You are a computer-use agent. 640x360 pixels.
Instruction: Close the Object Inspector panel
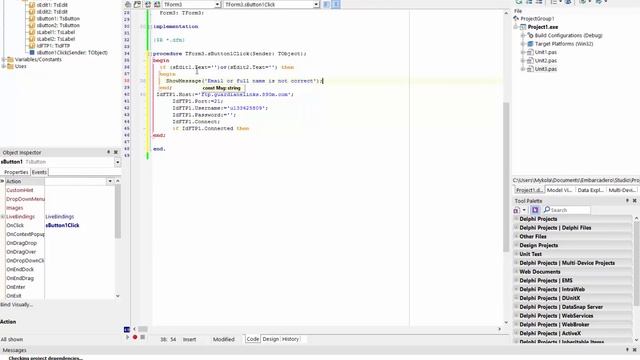click(116, 152)
